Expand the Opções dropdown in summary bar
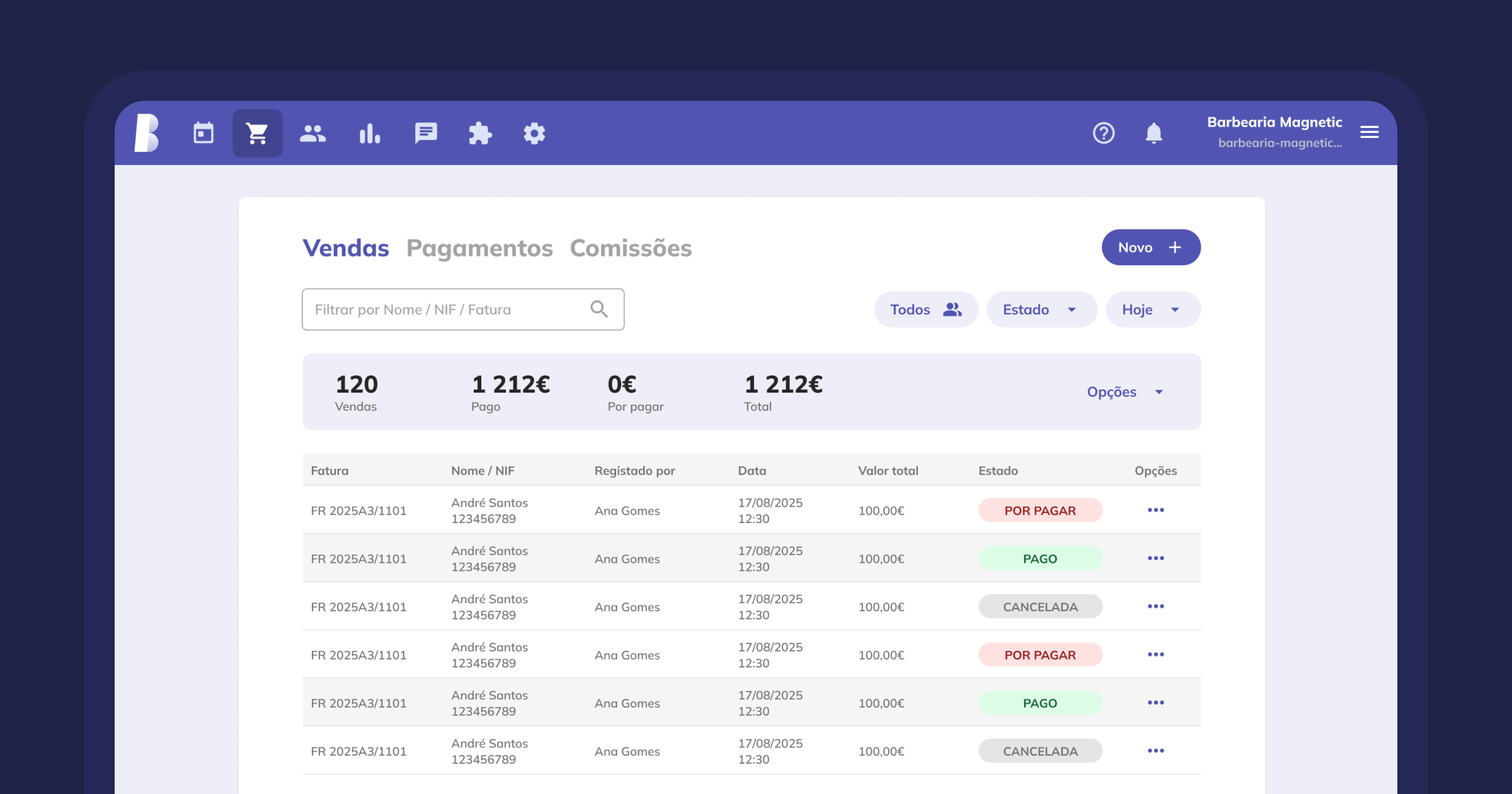Image resolution: width=1512 pixels, height=794 pixels. pos(1125,392)
